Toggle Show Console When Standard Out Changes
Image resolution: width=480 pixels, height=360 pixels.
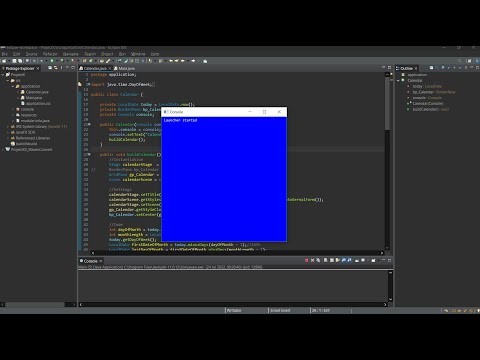click(343, 260)
